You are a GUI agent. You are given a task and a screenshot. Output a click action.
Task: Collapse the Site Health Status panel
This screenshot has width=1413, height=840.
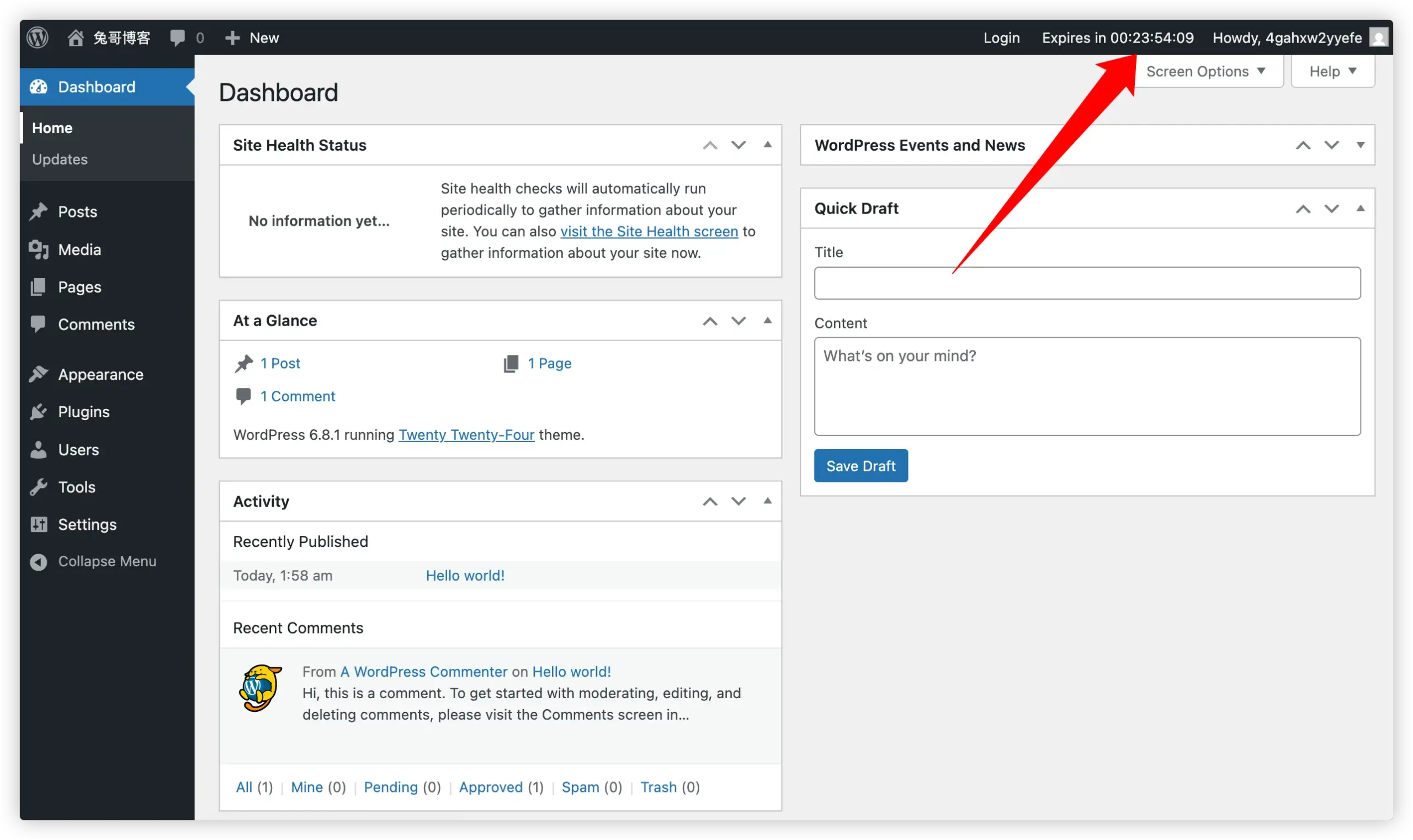pos(768,145)
